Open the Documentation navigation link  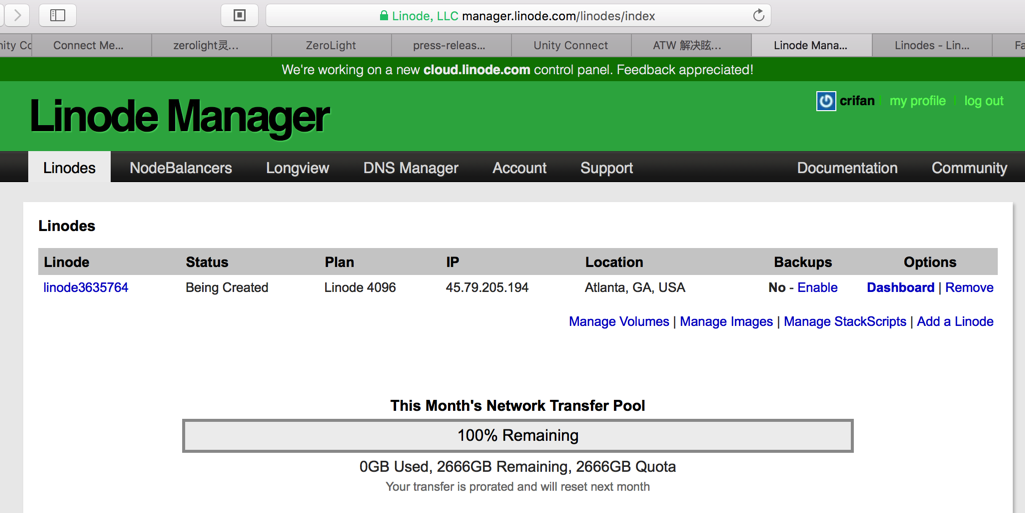coord(847,168)
